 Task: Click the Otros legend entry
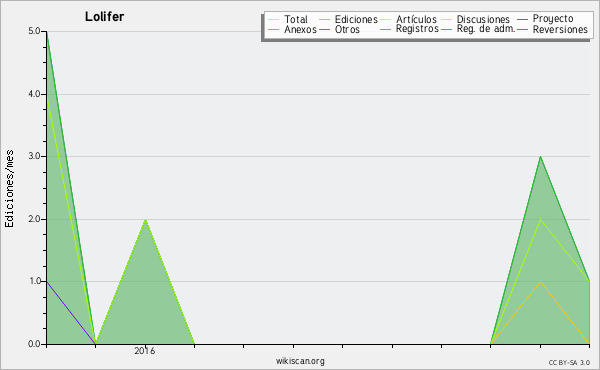pos(339,29)
